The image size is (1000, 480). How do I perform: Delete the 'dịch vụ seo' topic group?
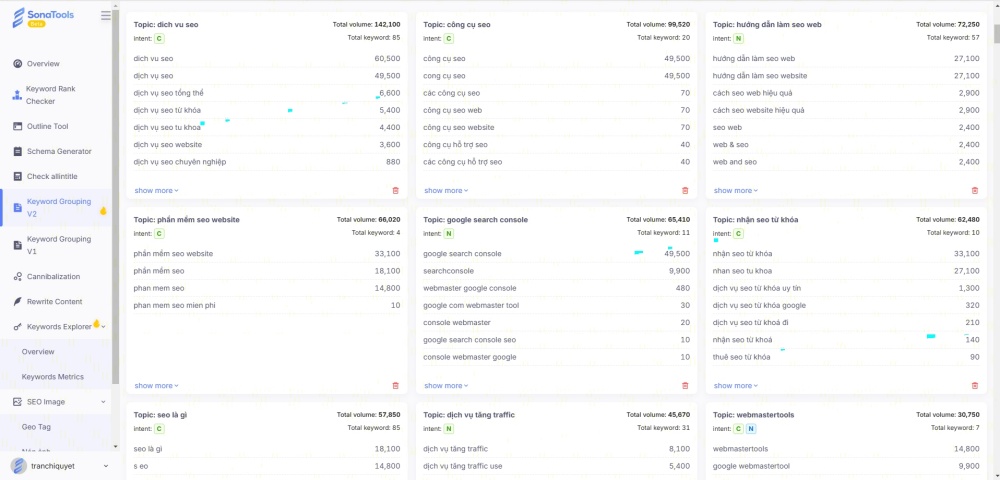pos(395,190)
